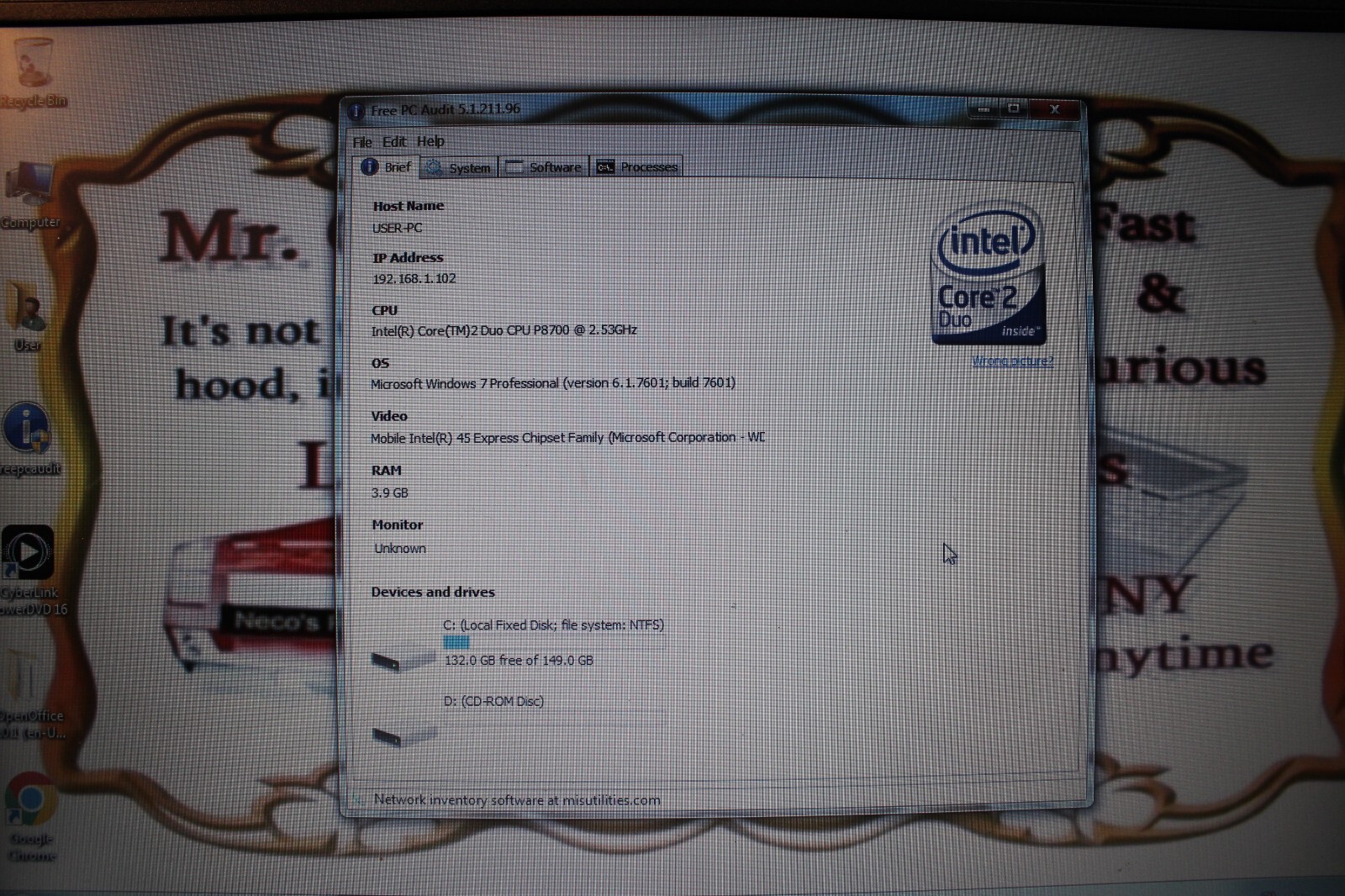Switch to the Brief tab
Screen dimensions: 1345x896
click(387, 167)
